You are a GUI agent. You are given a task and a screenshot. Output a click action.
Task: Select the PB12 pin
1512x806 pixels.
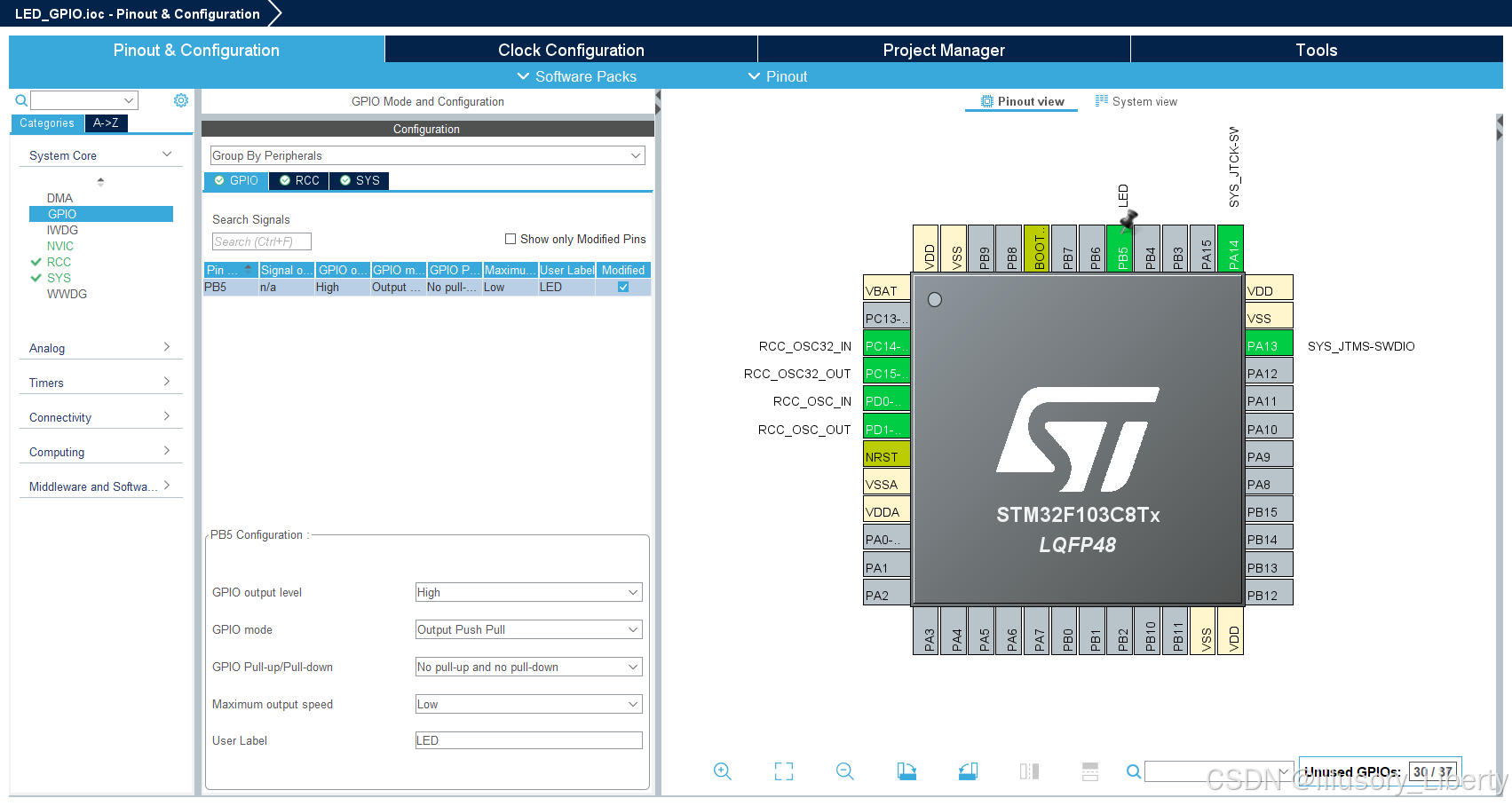(x=1270, y=594)
